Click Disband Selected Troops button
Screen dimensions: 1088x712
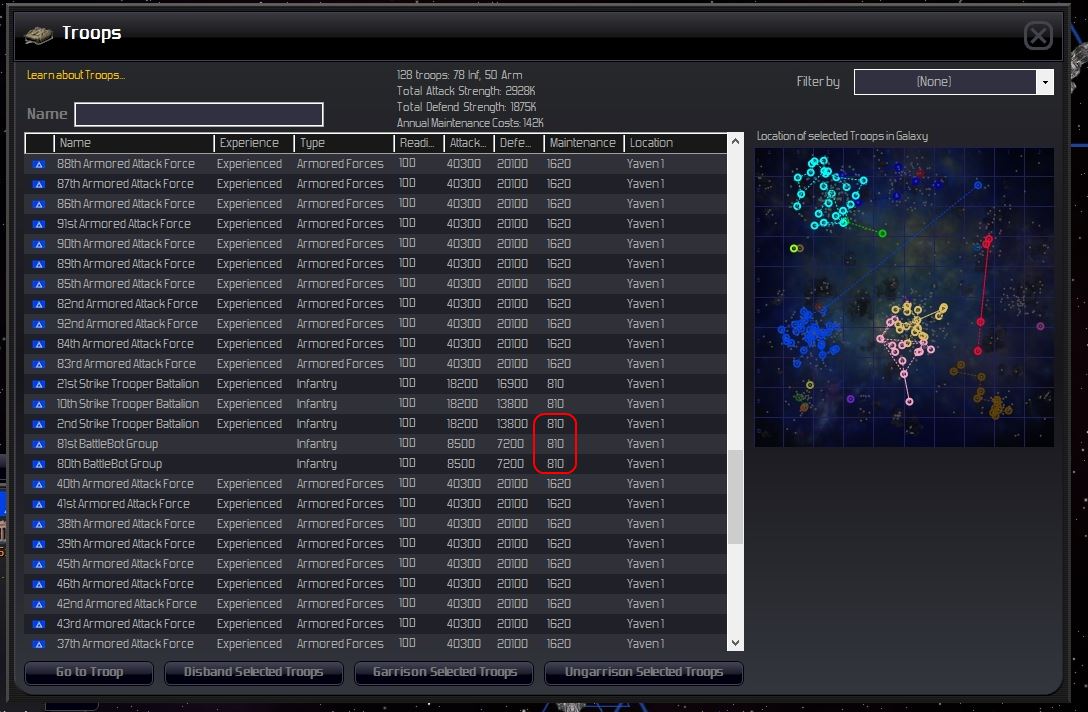click(253, 672)
